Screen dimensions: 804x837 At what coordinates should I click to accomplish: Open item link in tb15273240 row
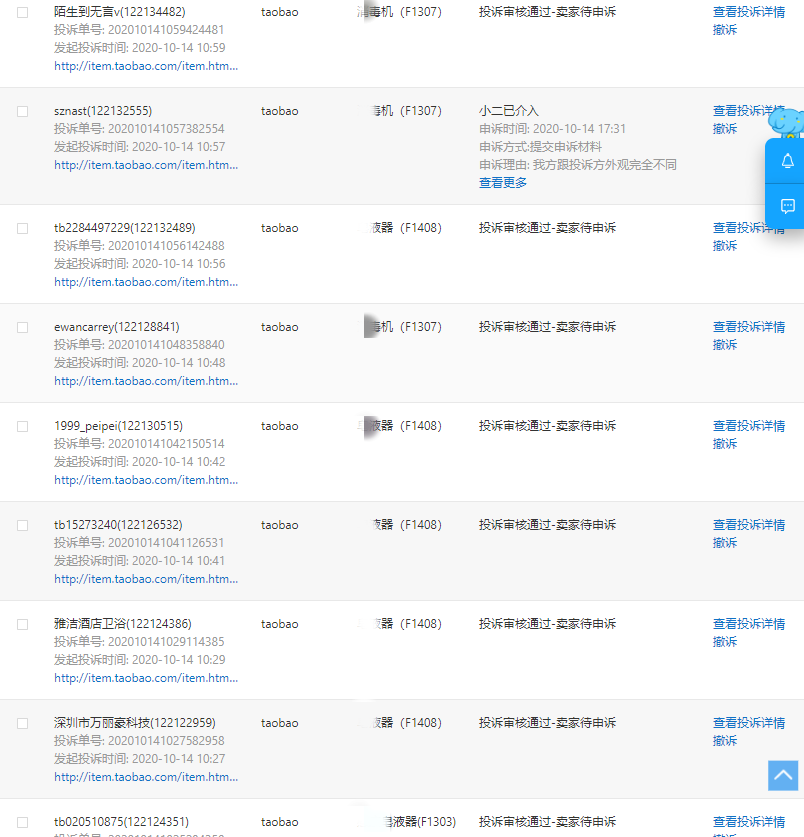pyautogui.click(x=146, y=579)
